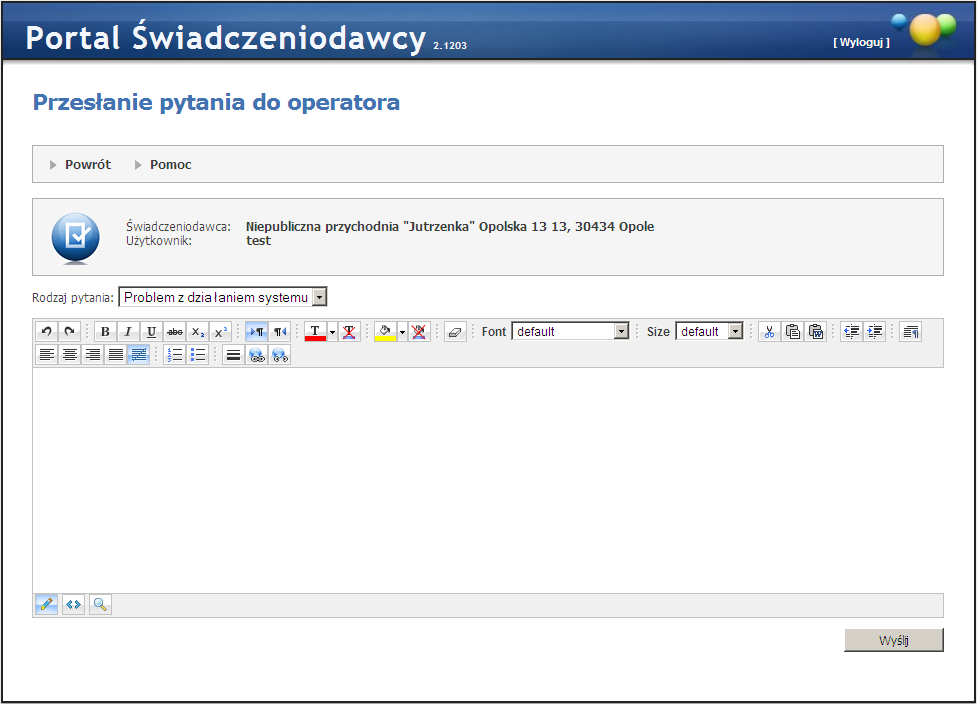
Task: Click the Wyślij send button
Action: pyautogui.click(x=893, y=640)
